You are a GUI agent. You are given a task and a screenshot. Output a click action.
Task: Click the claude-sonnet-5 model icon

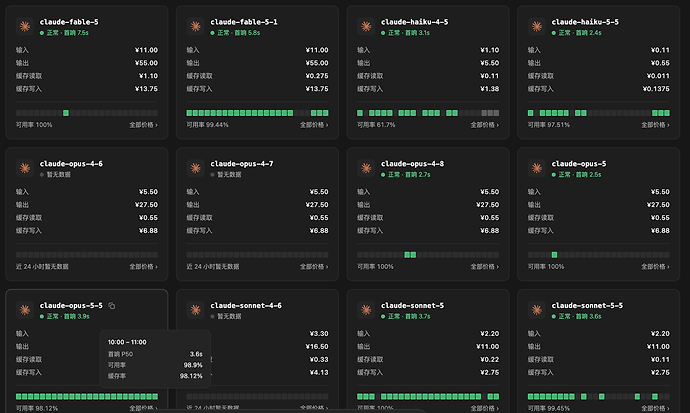pyautogui.click(x=366, y=310)
